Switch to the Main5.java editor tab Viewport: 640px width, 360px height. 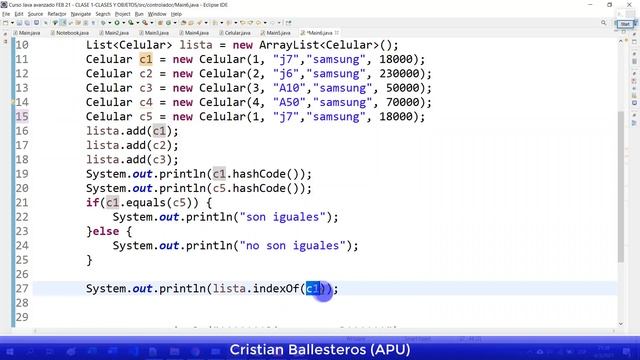point(276,33)
